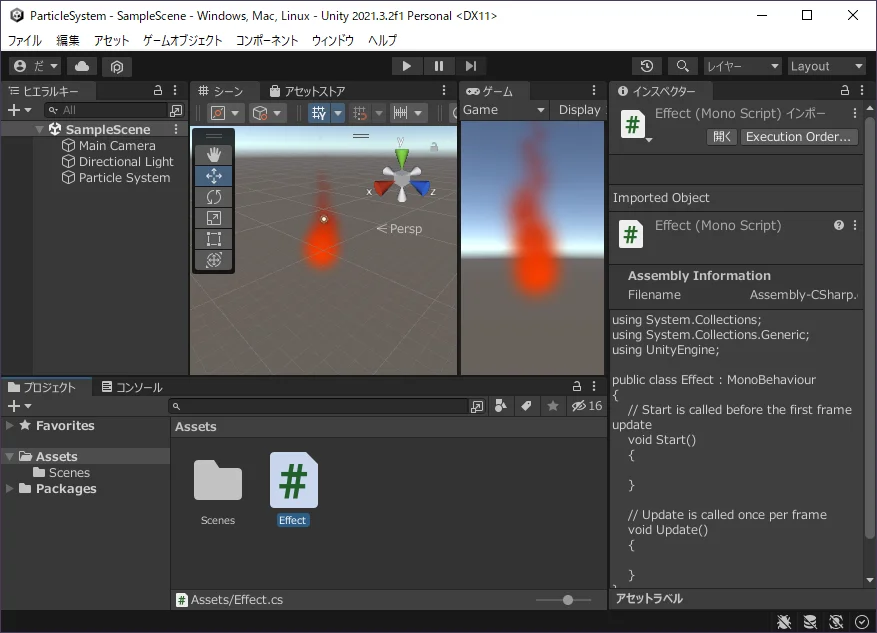Select the Effect script asset

point(294,489)
